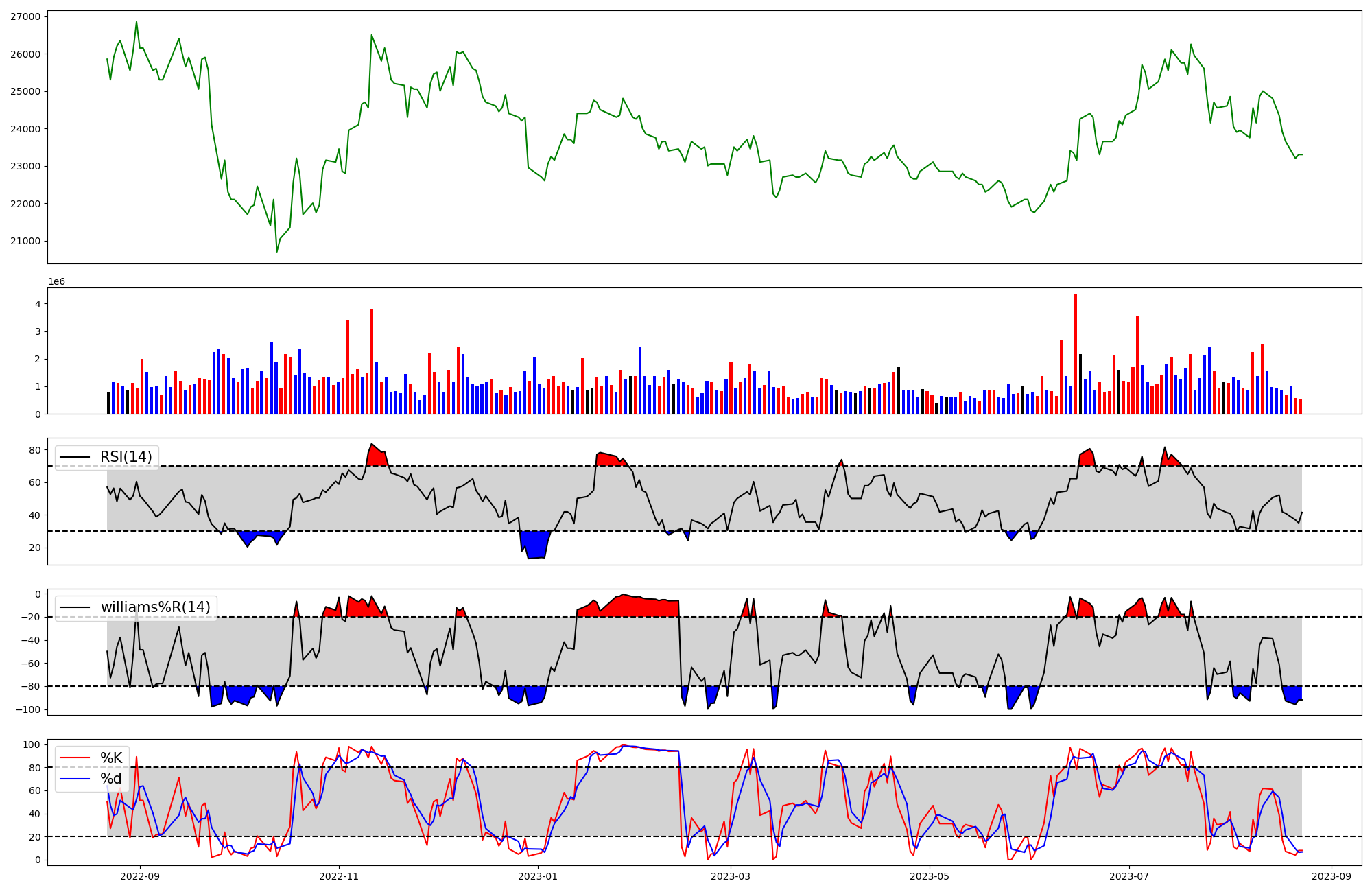1372x892 pixels.
Task: Click the red %K line swatch in legend
Action: click(75, 758)
